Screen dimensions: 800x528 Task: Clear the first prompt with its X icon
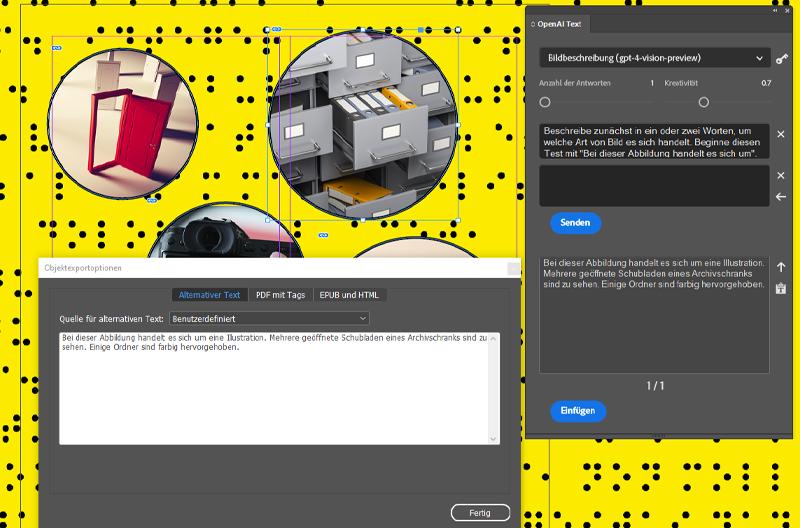point(781,134)
